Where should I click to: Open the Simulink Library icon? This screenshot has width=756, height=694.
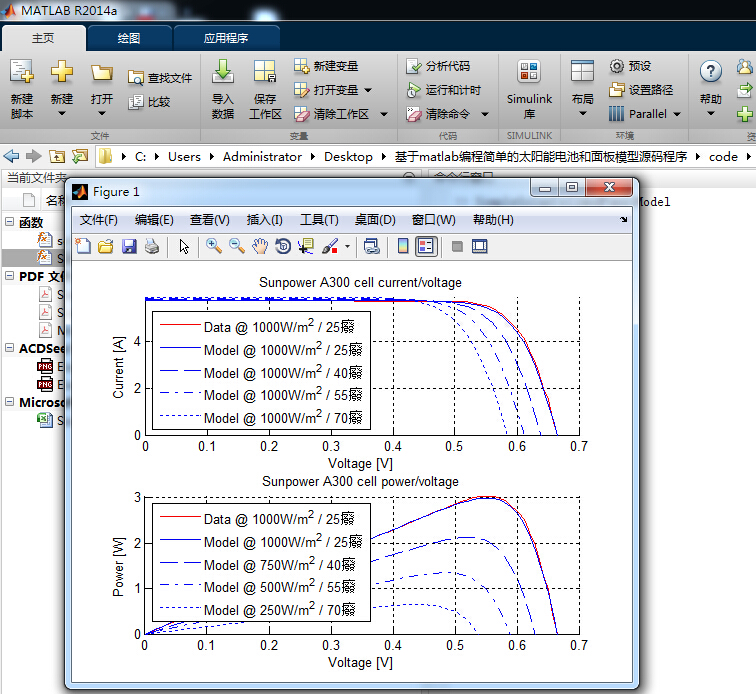tap(529, 71)
